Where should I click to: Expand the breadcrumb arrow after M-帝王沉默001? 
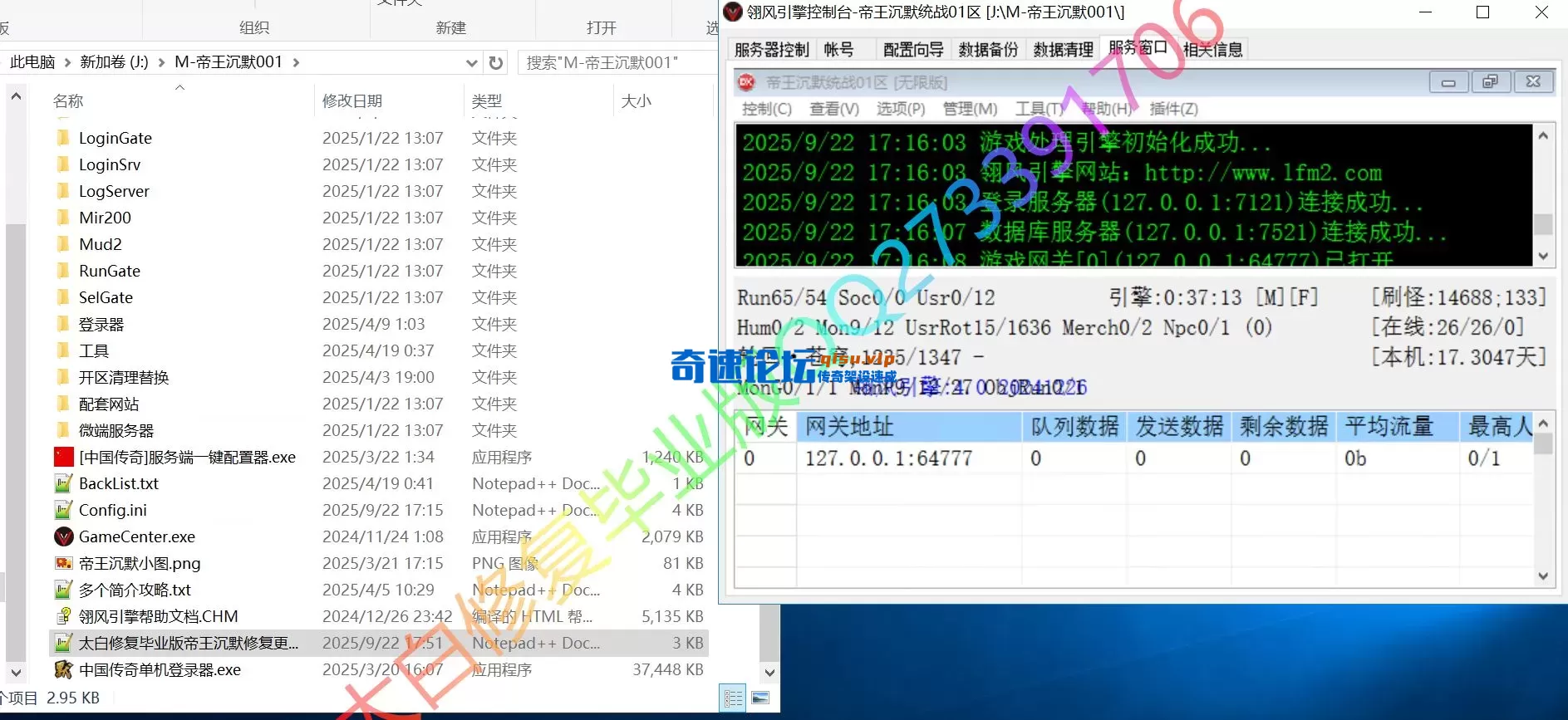click(x=296, y=62)
